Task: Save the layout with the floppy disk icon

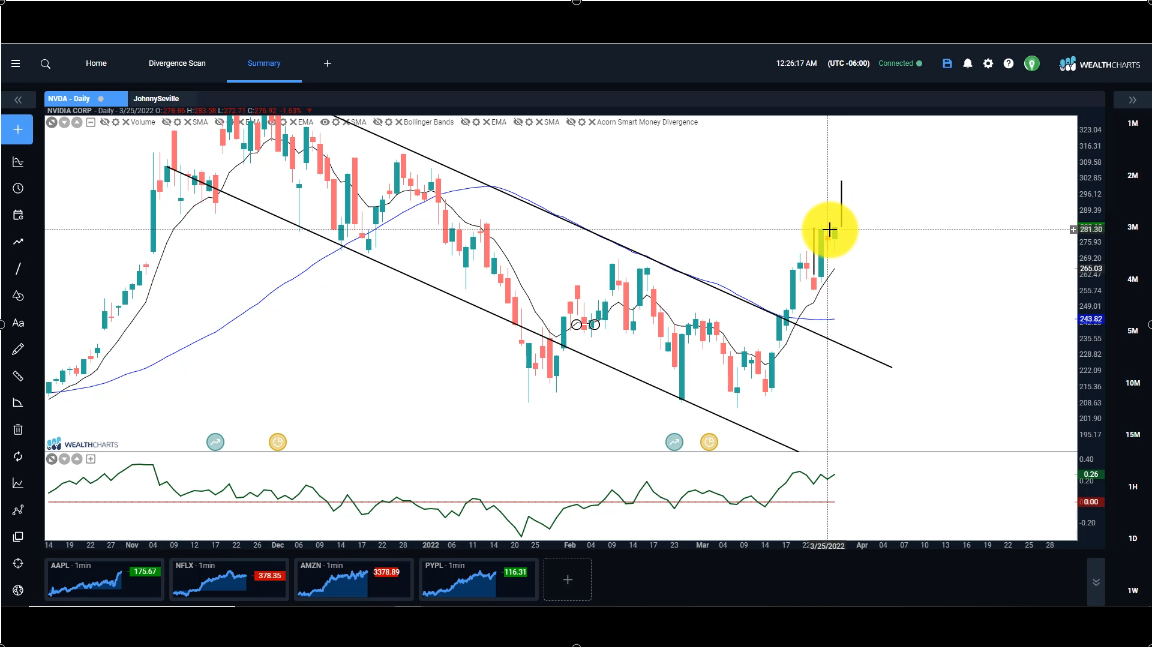Action: point(947,64)
